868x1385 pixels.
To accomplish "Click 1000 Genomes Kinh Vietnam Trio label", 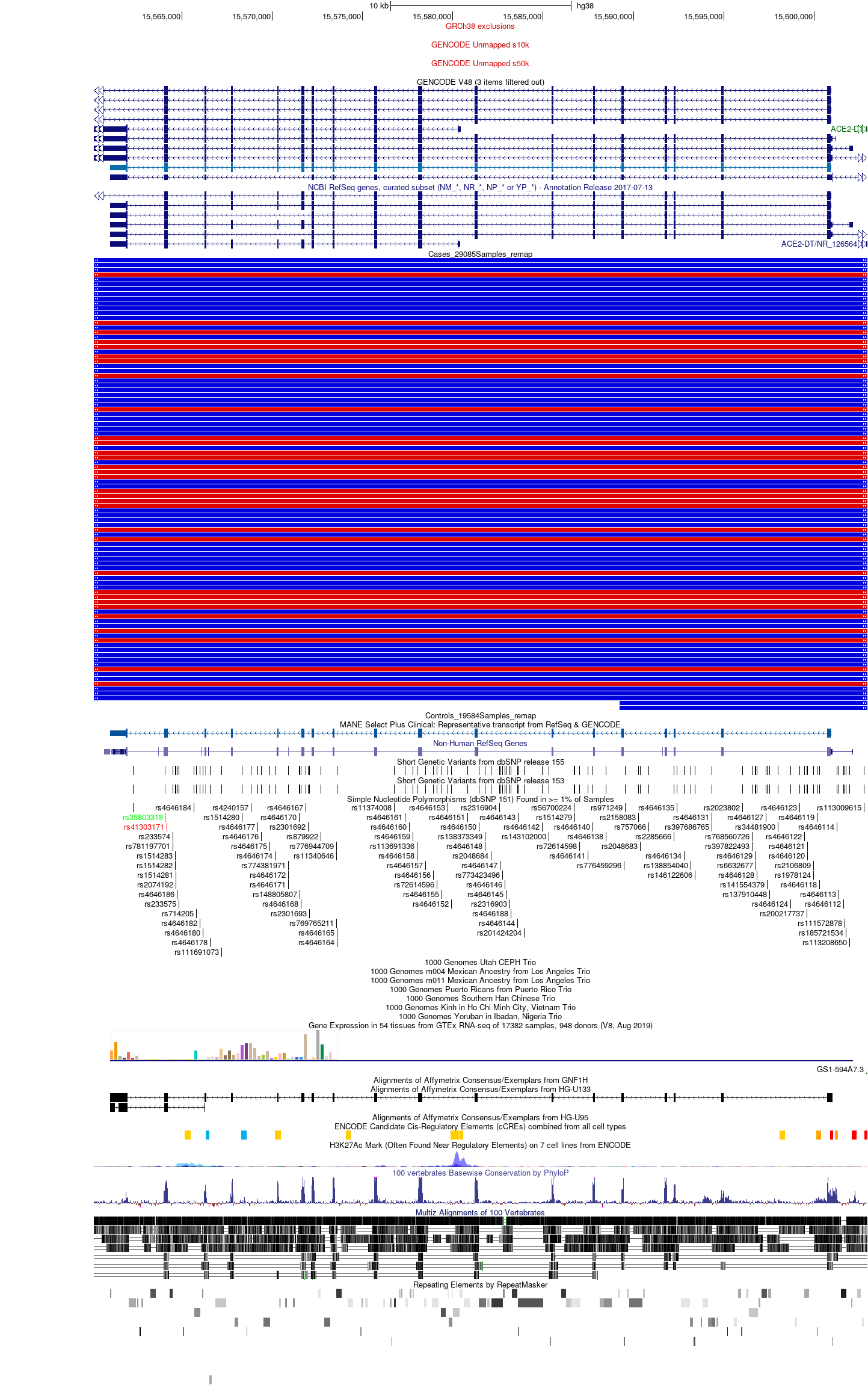I will pyautogui.click(x=479, y=1007).
